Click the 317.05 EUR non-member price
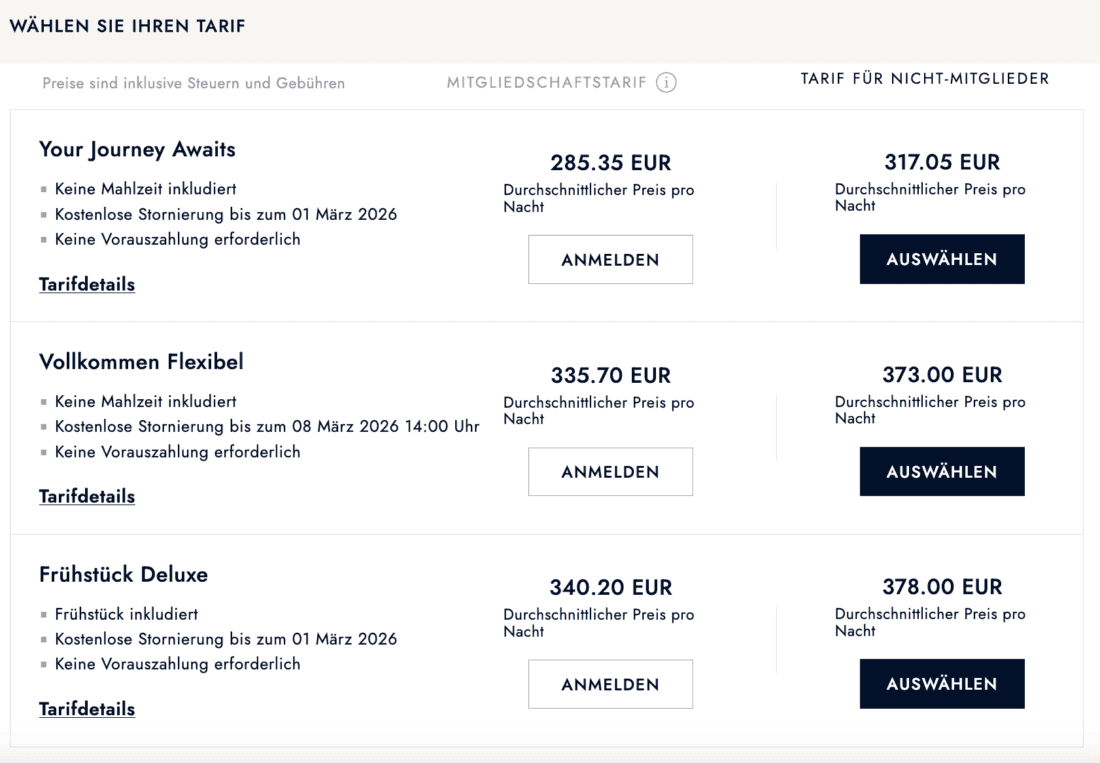 pyautogui.click(x=942, y=162)
